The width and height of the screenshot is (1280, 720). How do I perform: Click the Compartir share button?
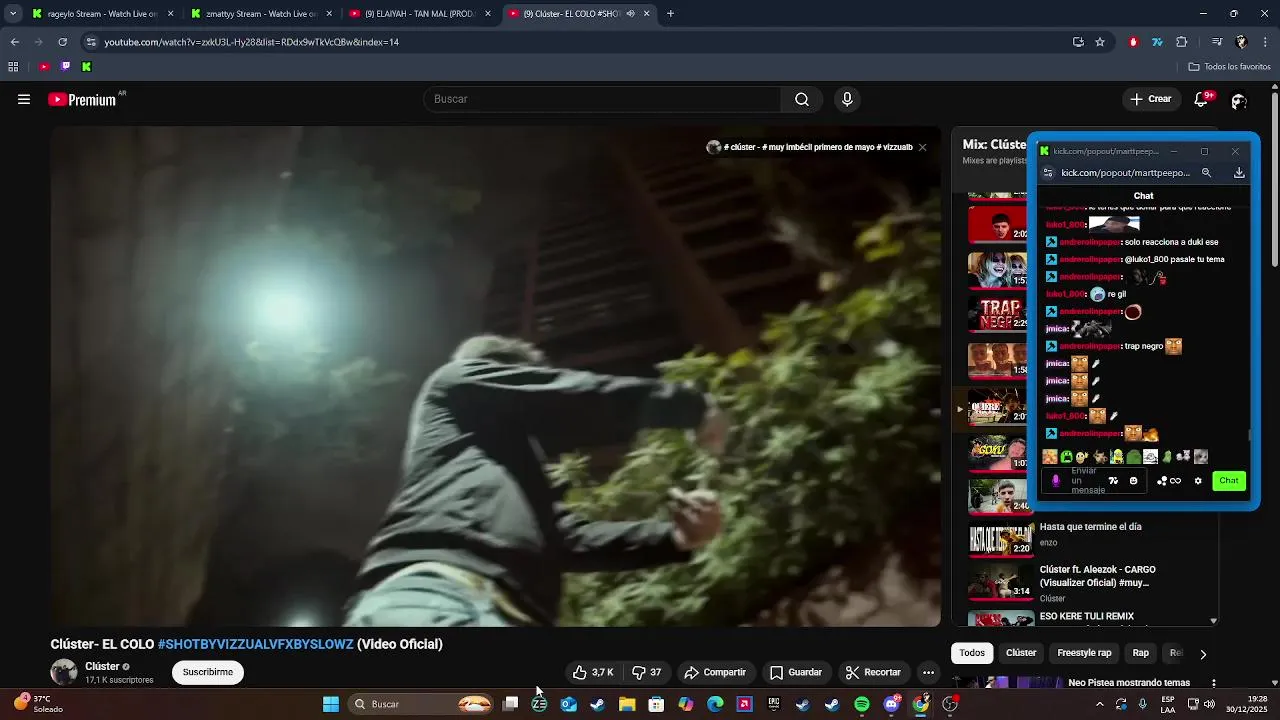(x=715, y=672)
